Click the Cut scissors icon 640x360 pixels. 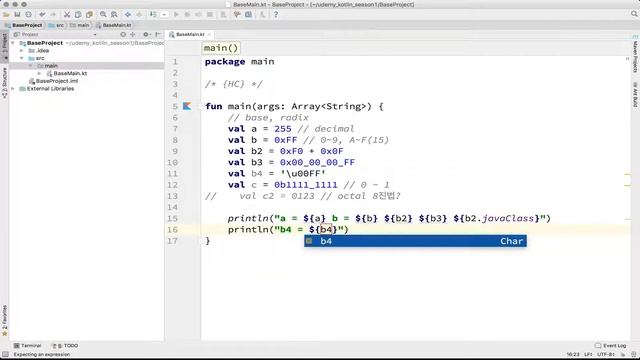67,14
